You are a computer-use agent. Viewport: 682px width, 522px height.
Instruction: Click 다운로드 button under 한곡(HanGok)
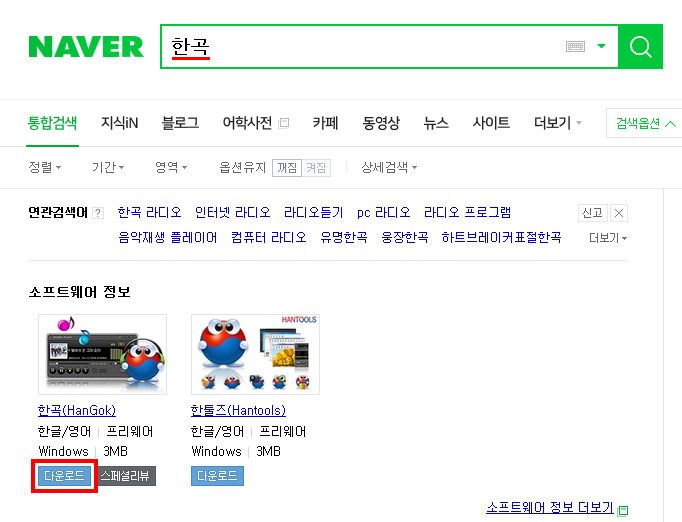click(x=64, y=475)
